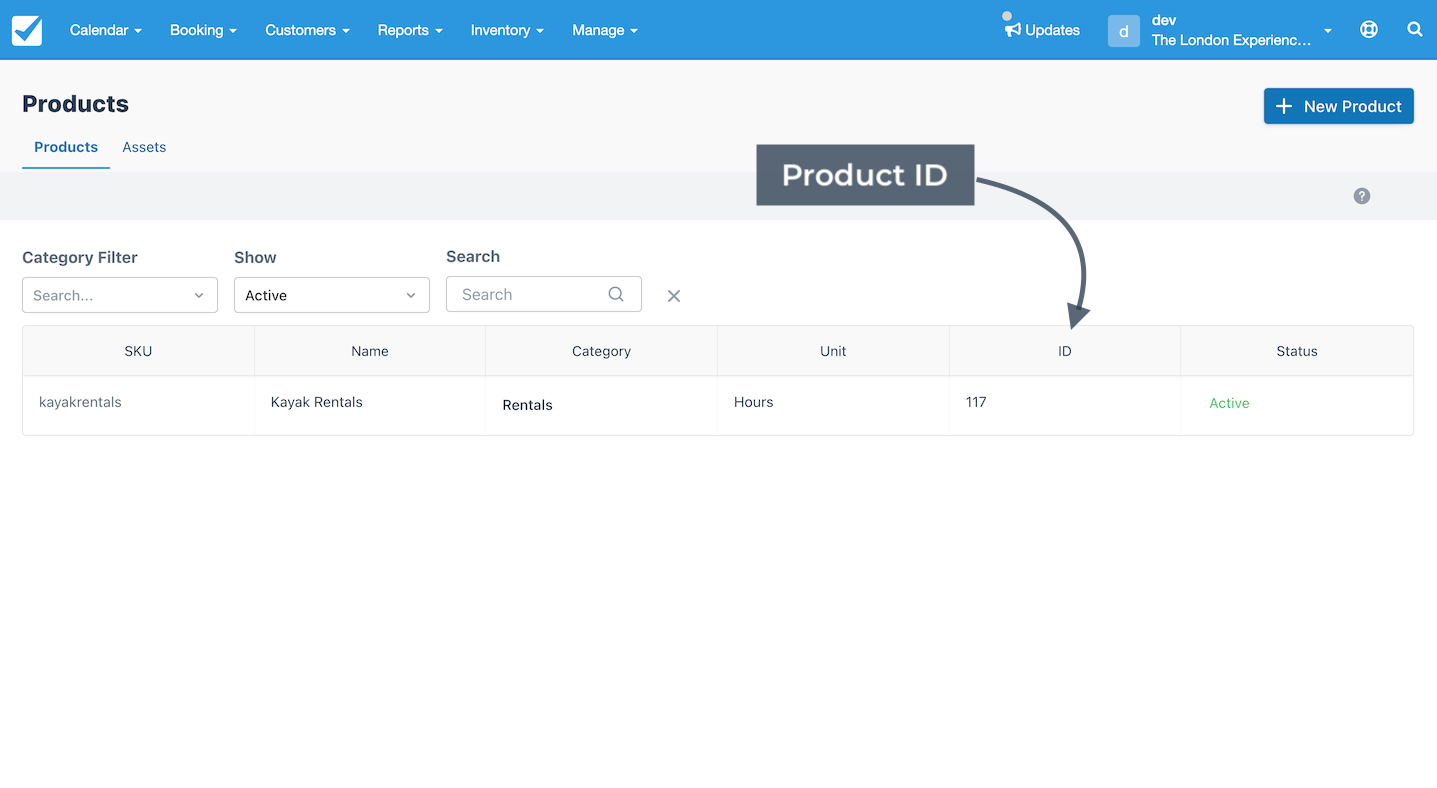Viewport: 1437px width, 788px height.
Task: Click the 'Rentals' category cell
Action: point(528,405)
